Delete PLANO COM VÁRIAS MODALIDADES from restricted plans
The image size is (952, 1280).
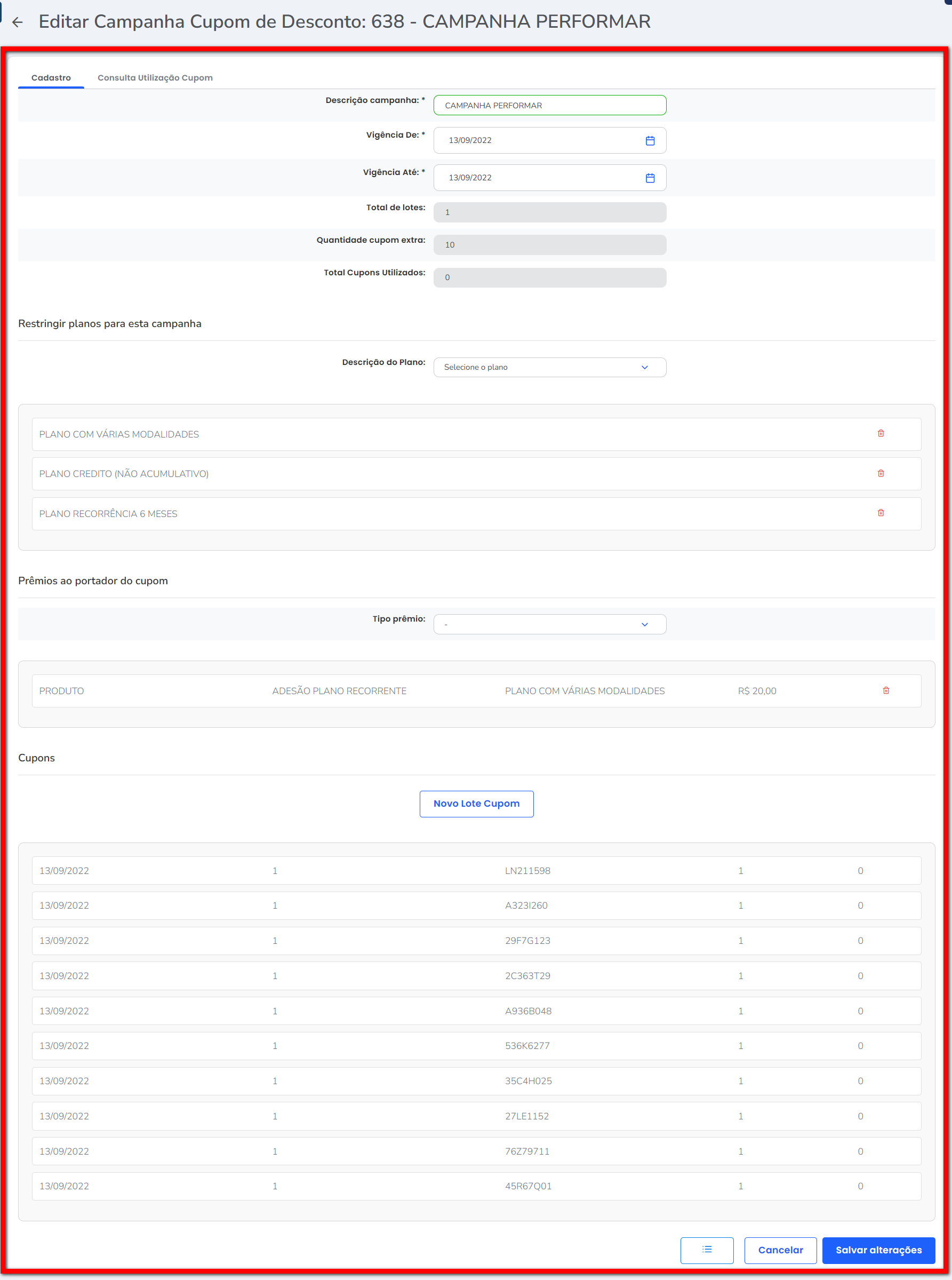point(880,434)
